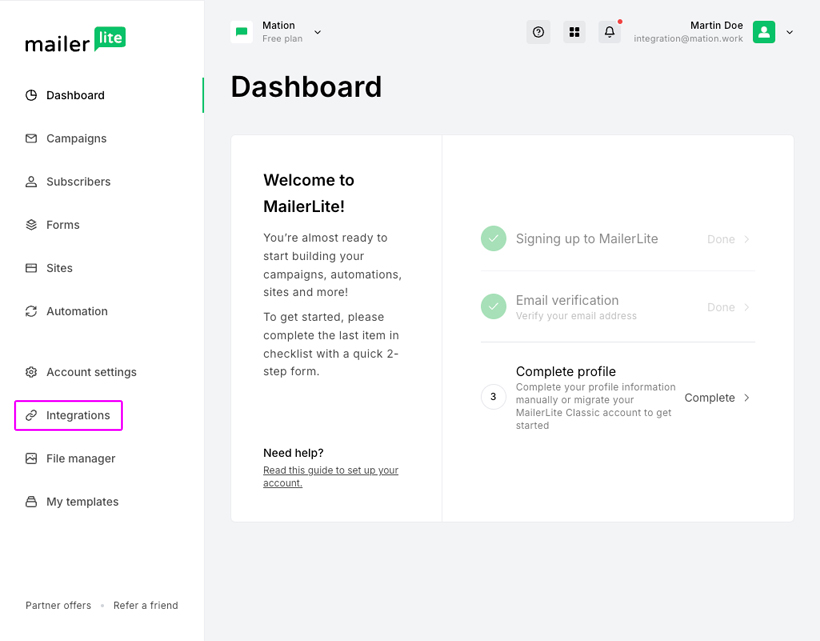Click the MailerLite logo
This screenshot has height=641, width=820.
75,40
